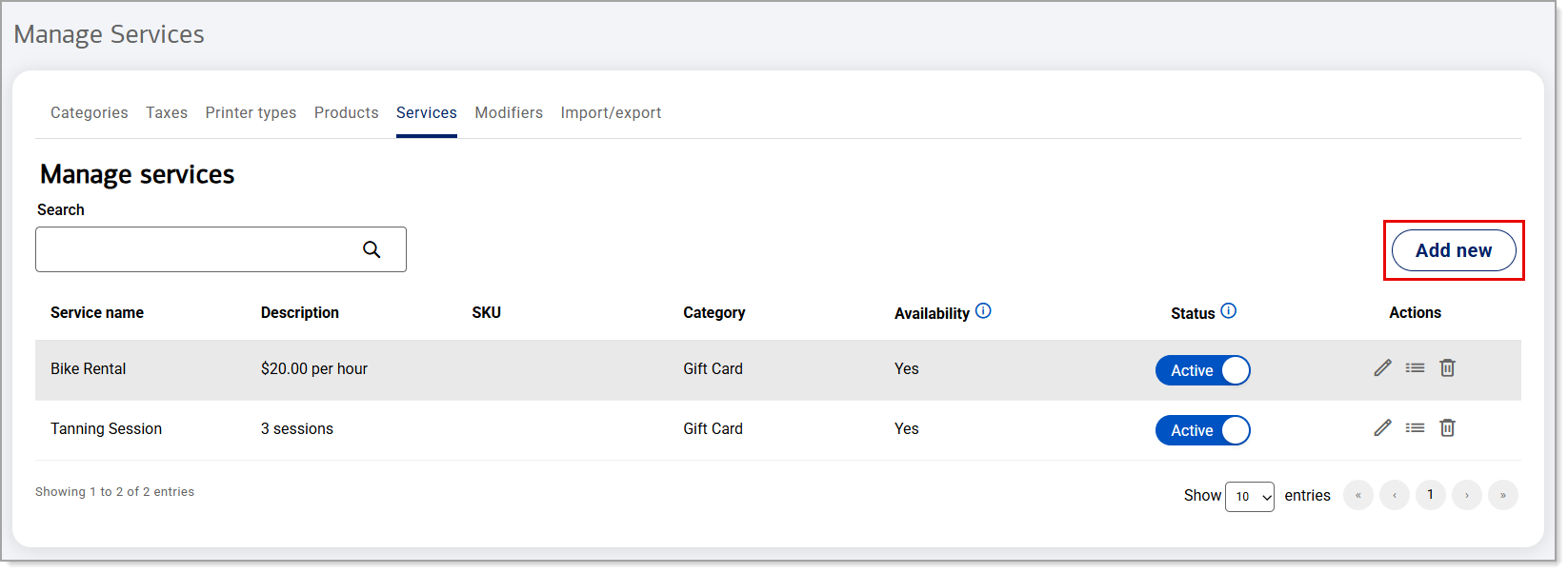The width and height of the screenshot is (1568, 573).
Task: Open the Import/export tab
Action: [x=611, y=112]
